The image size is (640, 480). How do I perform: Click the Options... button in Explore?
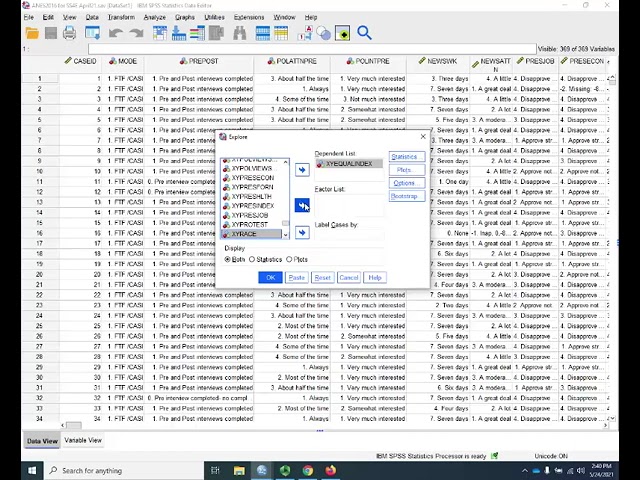(407, 183)
